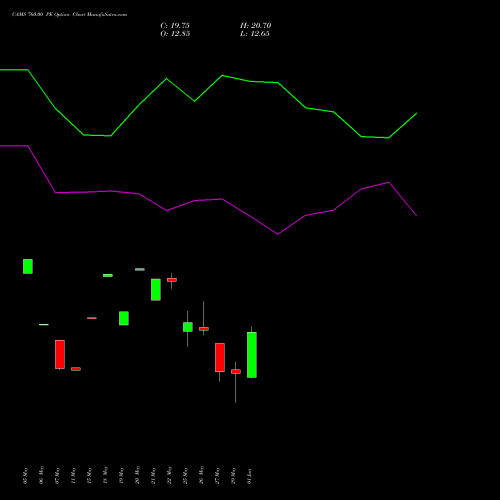Click the 01 Jun date label
This screenshot has width=500, height=500.
[x=249, y=476]
